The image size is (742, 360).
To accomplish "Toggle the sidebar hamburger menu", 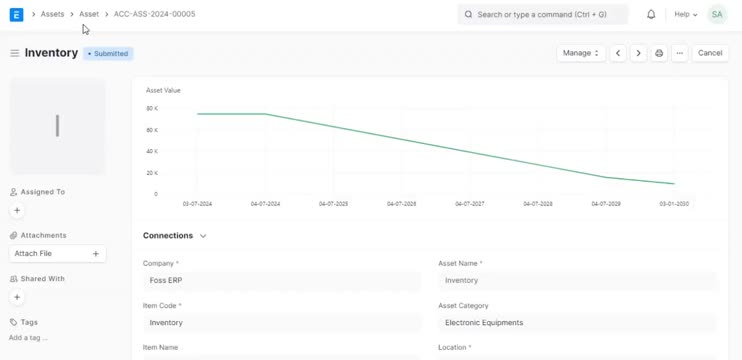I will (15, 53).
